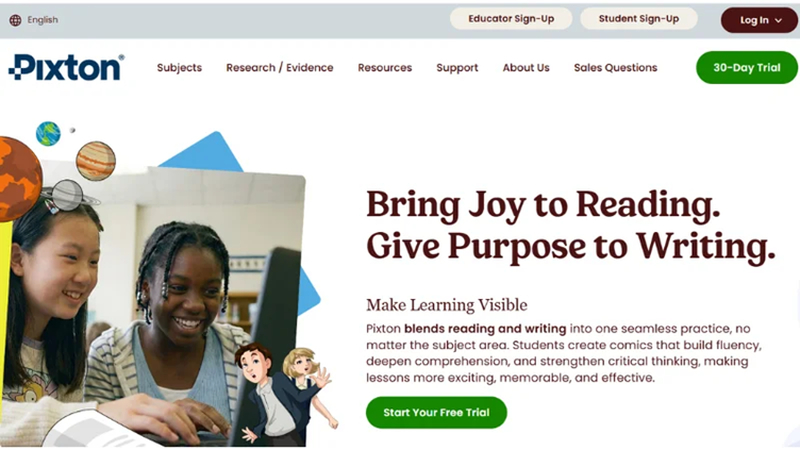The width and height of the screenshot is (800, 450).
Task: Expand the Log In dropdown chevron
Action: (x=779, y=20)
